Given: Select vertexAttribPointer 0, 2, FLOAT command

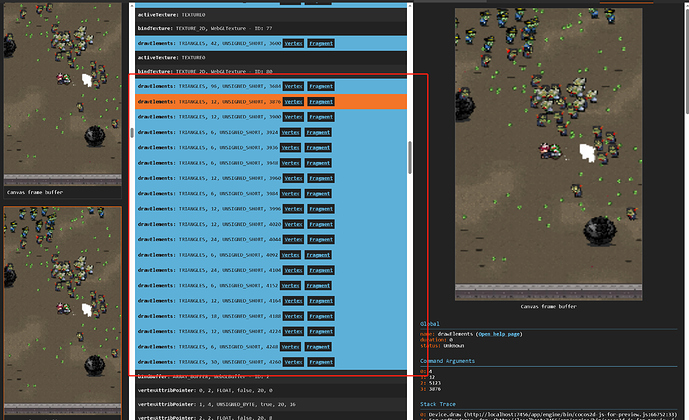Looking at the screenshot, I should click(x=271, y=391).
